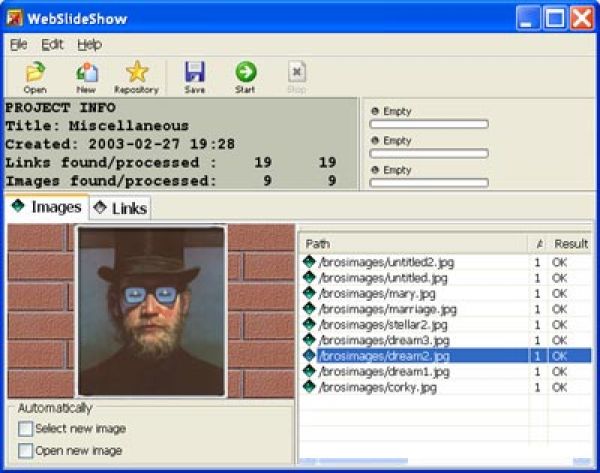
Task: Click the WebSlideShow title bar app icon
Action: click(x=15, y=18)
